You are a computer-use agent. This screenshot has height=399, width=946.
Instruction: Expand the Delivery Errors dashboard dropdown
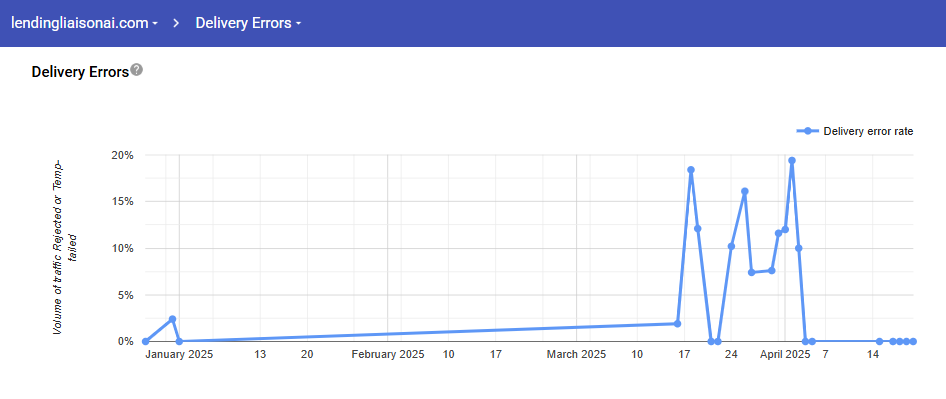pos(248,24)
